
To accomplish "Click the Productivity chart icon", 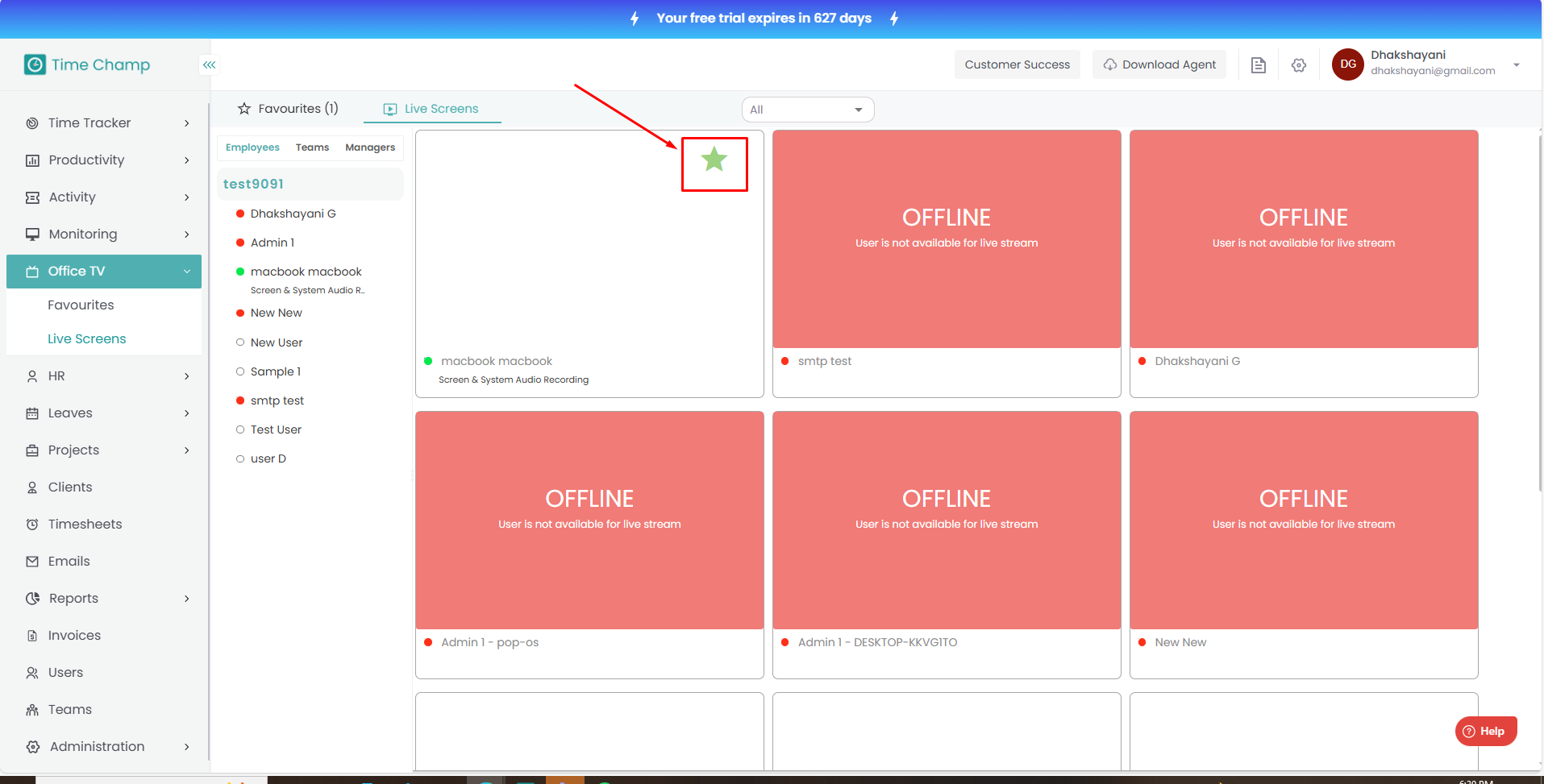I will [x=32, y=160].
